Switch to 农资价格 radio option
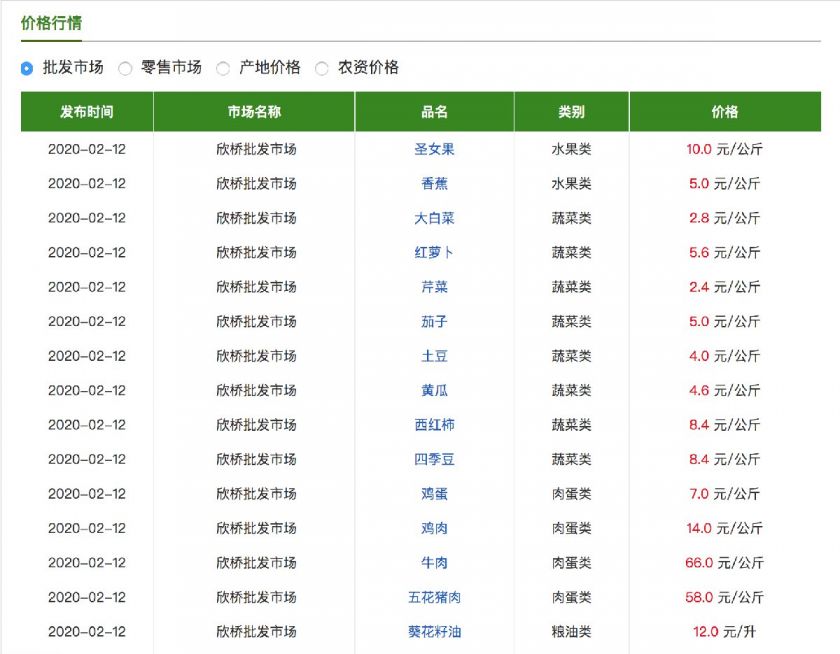Viewport: 840px width, 654px height. tap(321, 68)
